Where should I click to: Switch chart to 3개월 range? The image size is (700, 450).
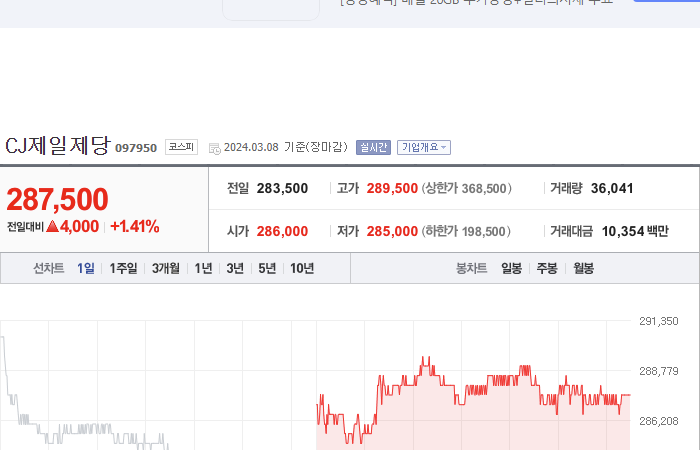tap(166, 268)
